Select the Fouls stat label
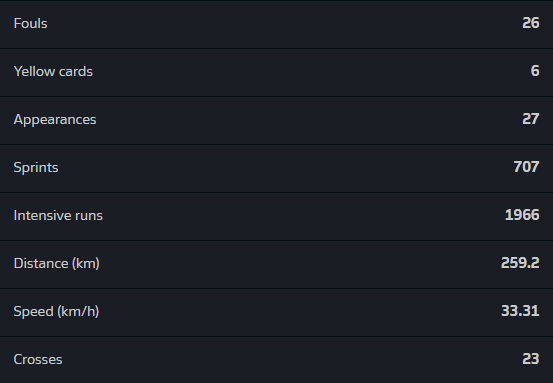 pos(30,24)
